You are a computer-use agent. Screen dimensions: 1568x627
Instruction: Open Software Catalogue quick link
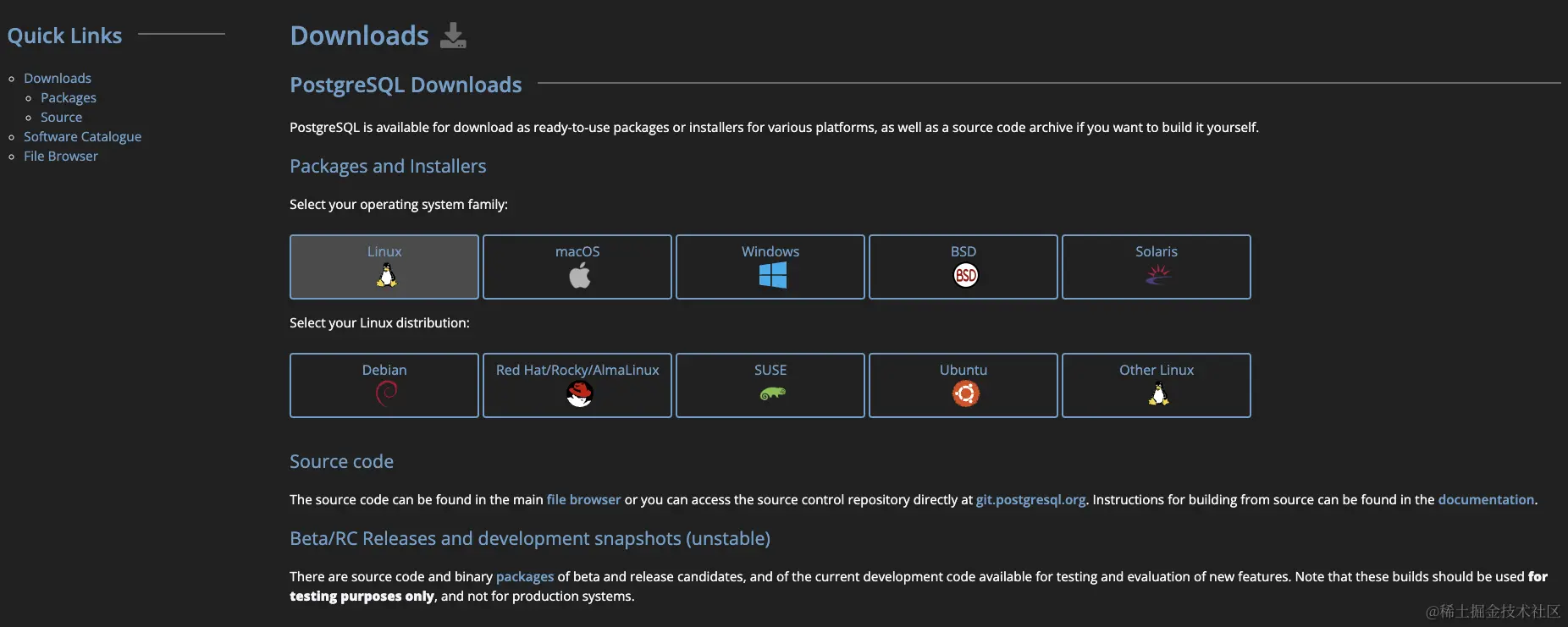83,136
